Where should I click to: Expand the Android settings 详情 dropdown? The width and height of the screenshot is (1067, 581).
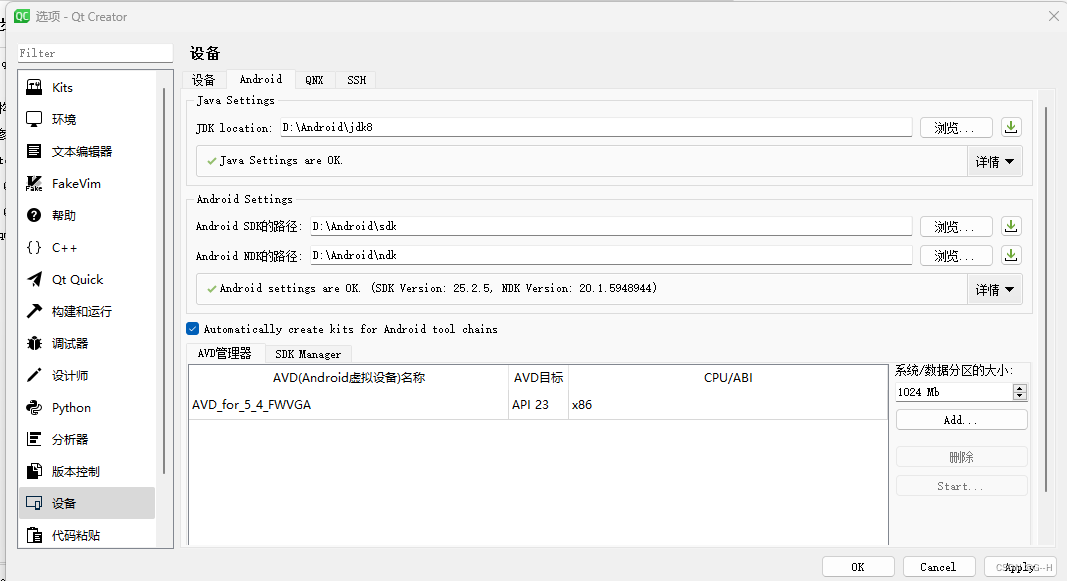(x=995, y=289)
